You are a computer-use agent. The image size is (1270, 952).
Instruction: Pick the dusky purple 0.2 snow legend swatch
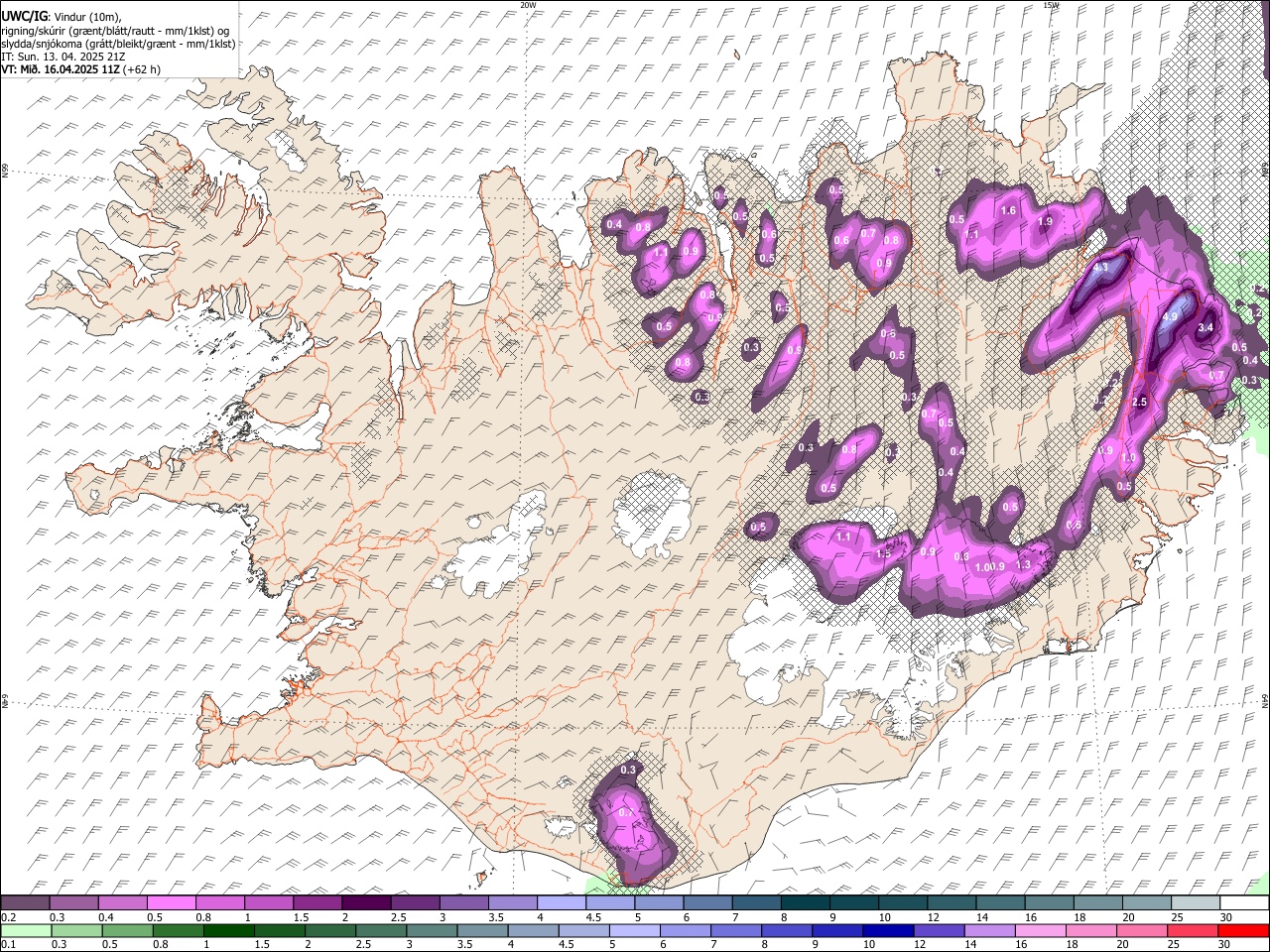[x=25, y=902]
